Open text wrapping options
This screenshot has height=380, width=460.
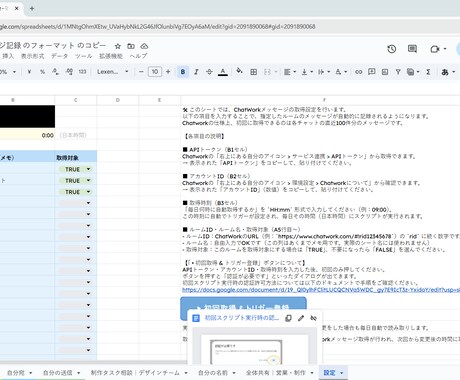click(324, 72)
